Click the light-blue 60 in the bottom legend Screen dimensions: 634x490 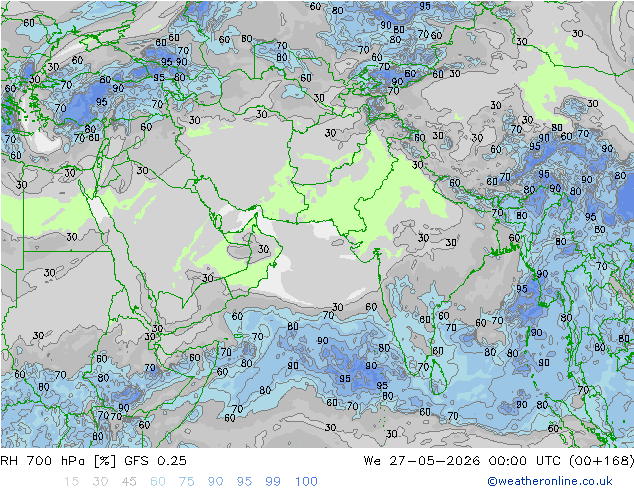point(158,481)
